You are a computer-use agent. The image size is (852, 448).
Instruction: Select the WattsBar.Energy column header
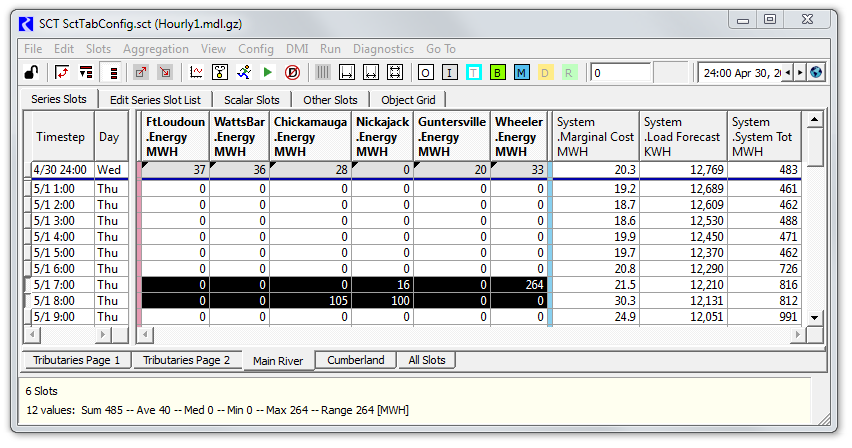(x=240, y=136)
